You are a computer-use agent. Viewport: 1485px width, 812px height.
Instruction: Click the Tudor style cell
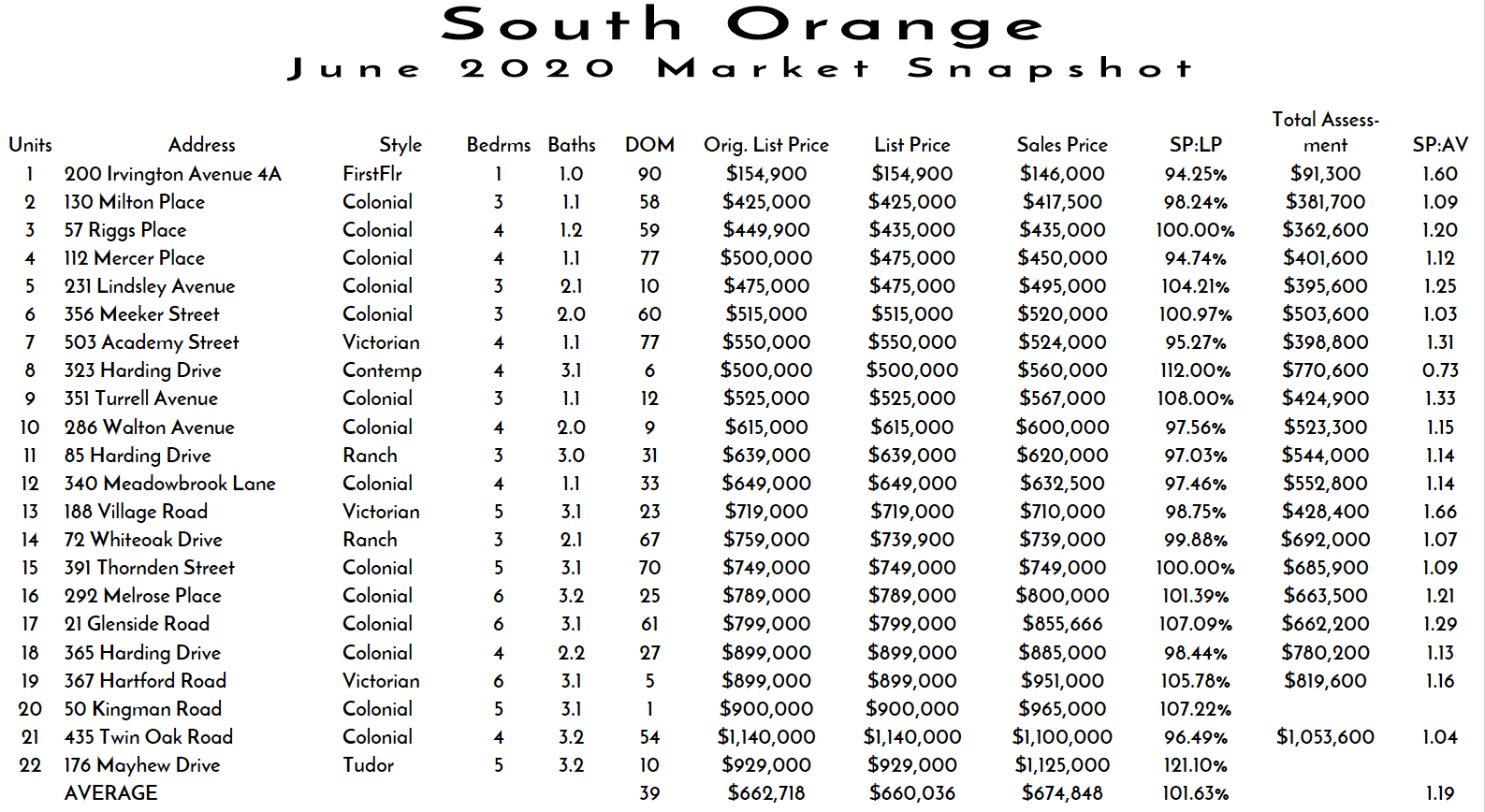pos(368,765)
